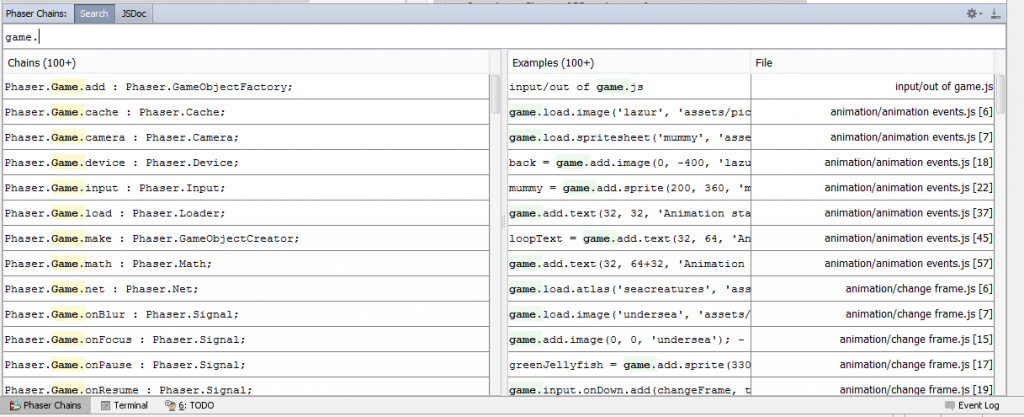This screenshot has height=417, width=1024.
Task: Switch to the Search tab
Action: coord(94,14)
